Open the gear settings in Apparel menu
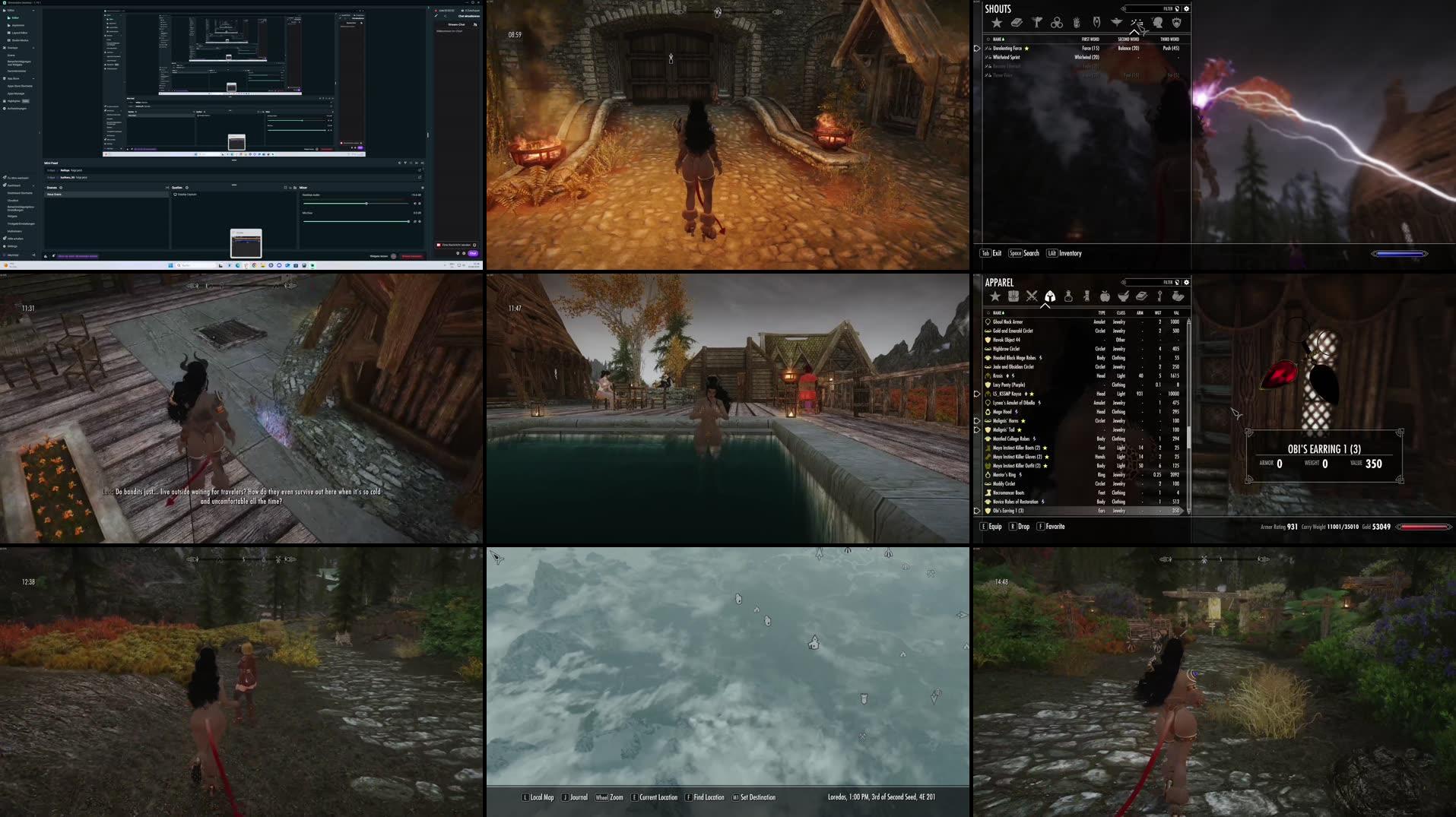The width and height of the screenshot is (1456, 817). tap(1186, 282)
